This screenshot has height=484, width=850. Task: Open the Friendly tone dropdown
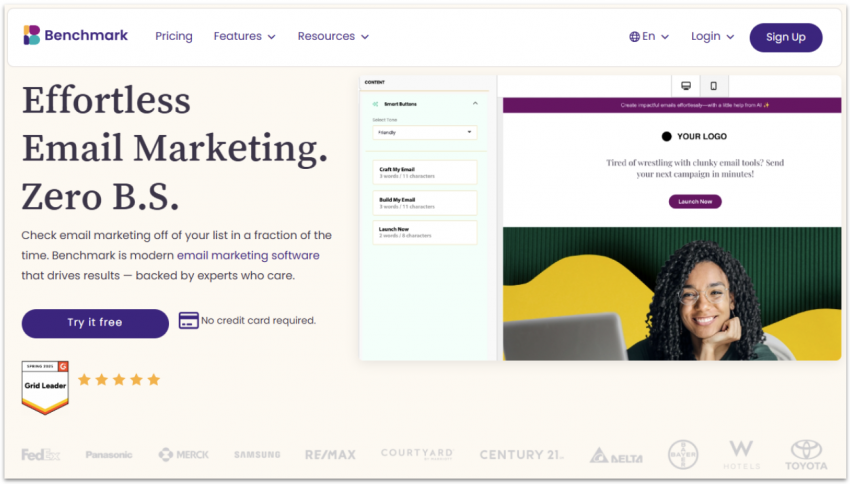[424, 132]
